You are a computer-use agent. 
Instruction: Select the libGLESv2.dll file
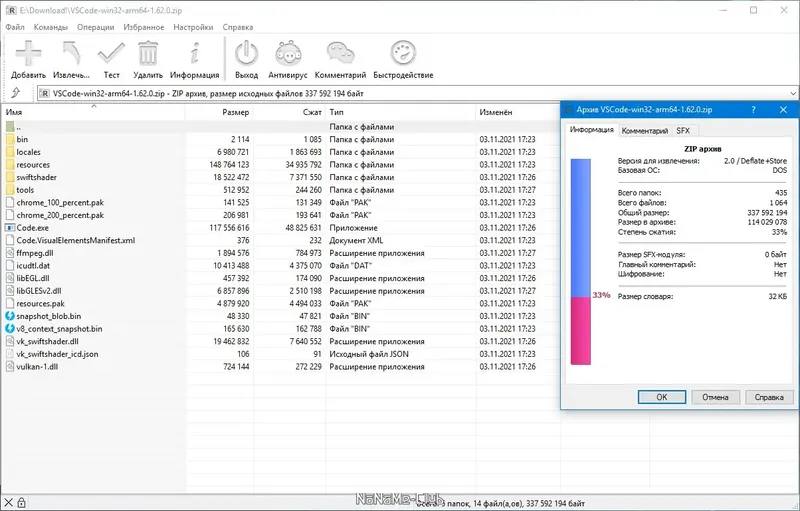[39, 291]
